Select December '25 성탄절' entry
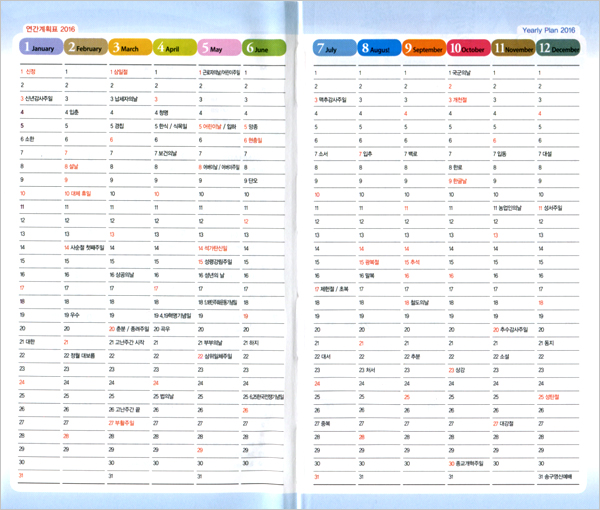The image size is (600, 510). 549,398
